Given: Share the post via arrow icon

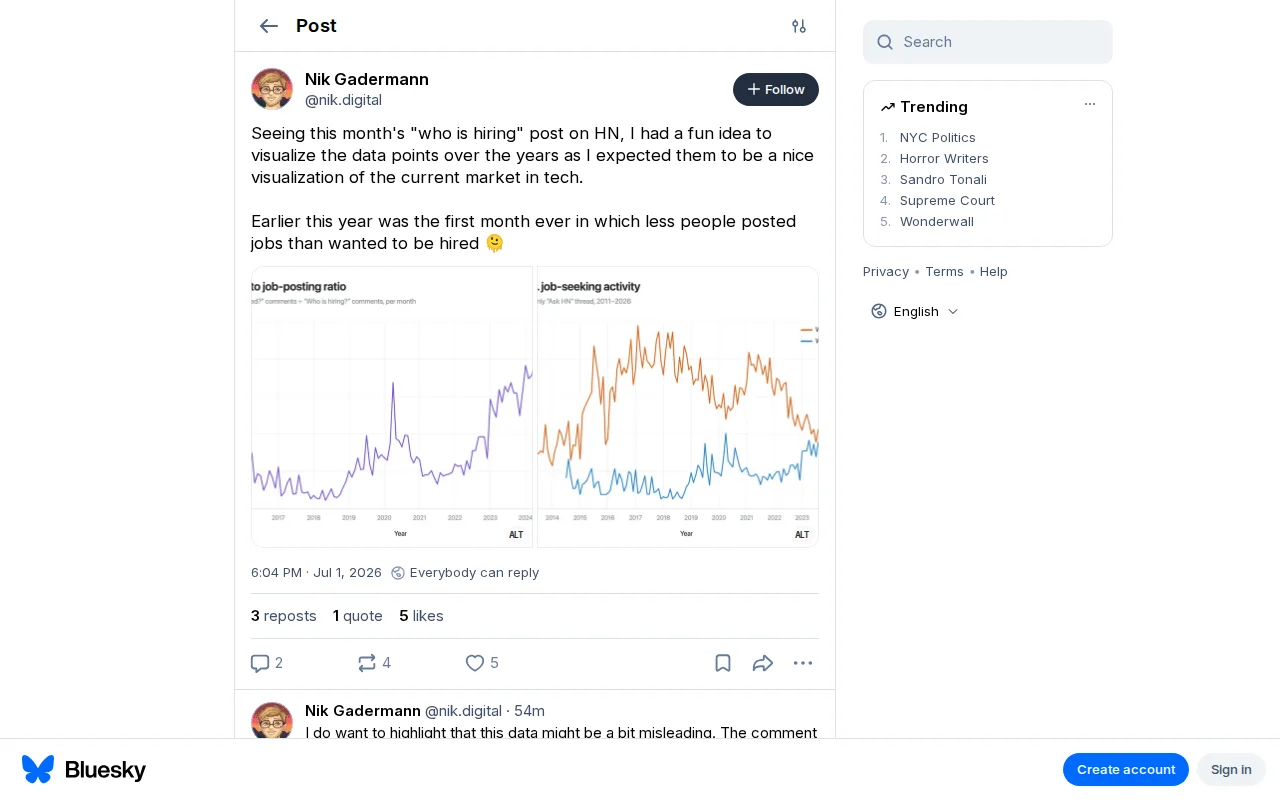Looking at the screenshot, I should click(763, 663).
